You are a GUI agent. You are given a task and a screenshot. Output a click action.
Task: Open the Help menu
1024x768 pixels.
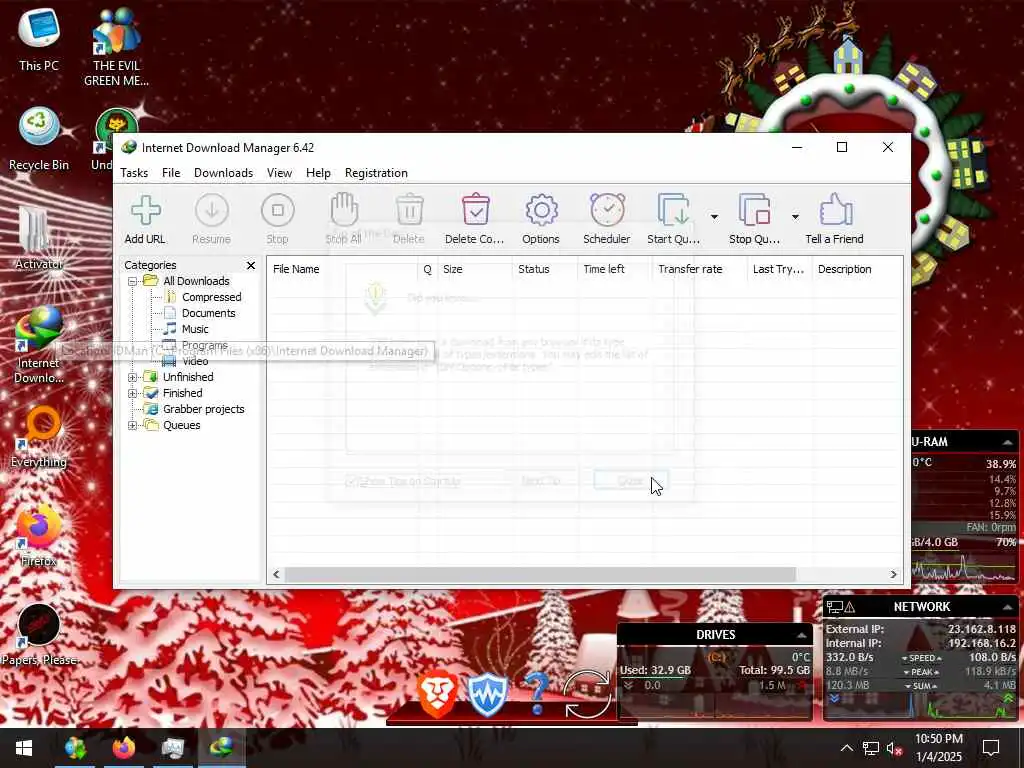pos(318,173)
